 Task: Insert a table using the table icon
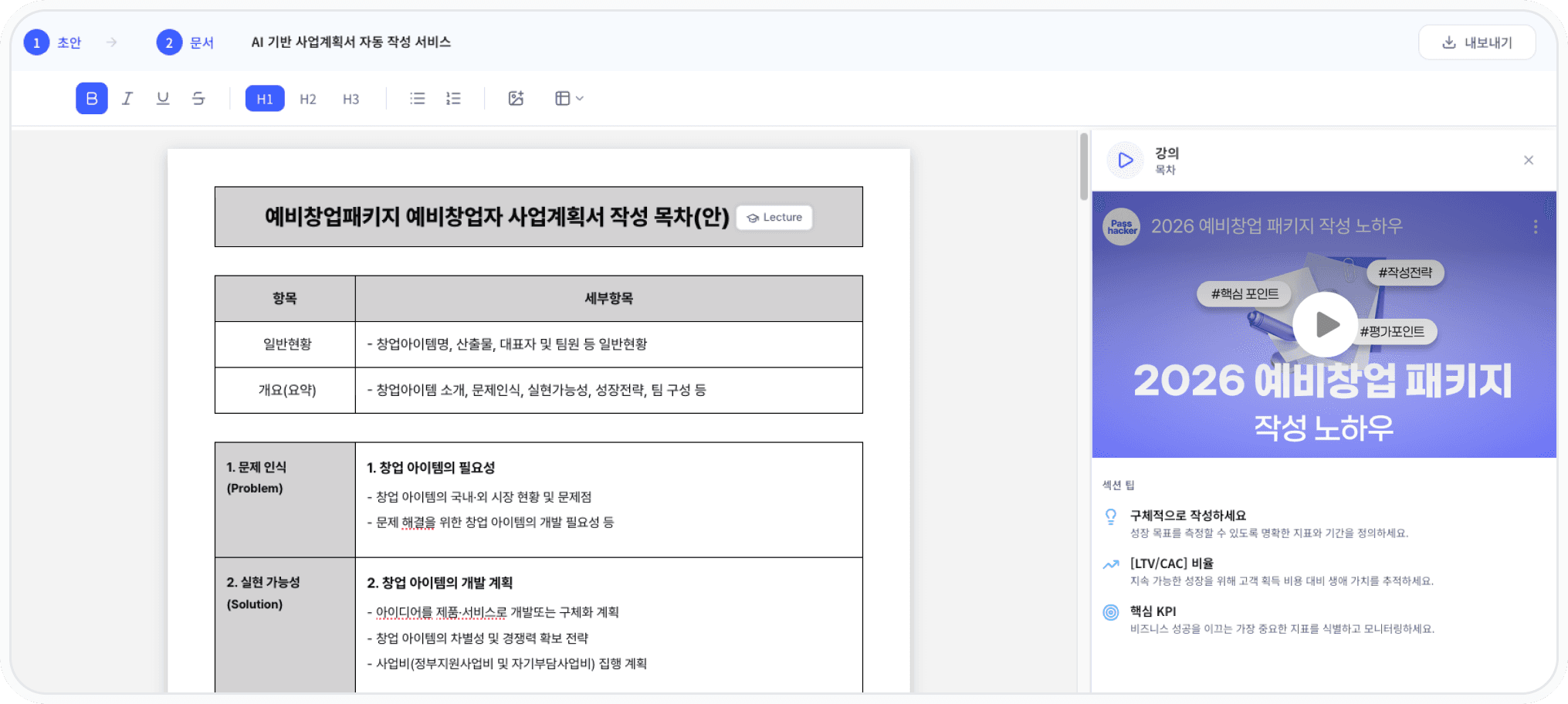tap(563, 98)
